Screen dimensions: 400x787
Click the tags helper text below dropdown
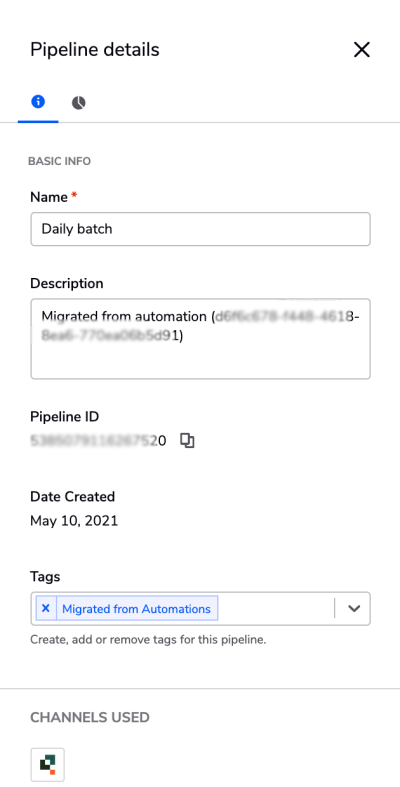pyautogui.click(x=148, y=640)
